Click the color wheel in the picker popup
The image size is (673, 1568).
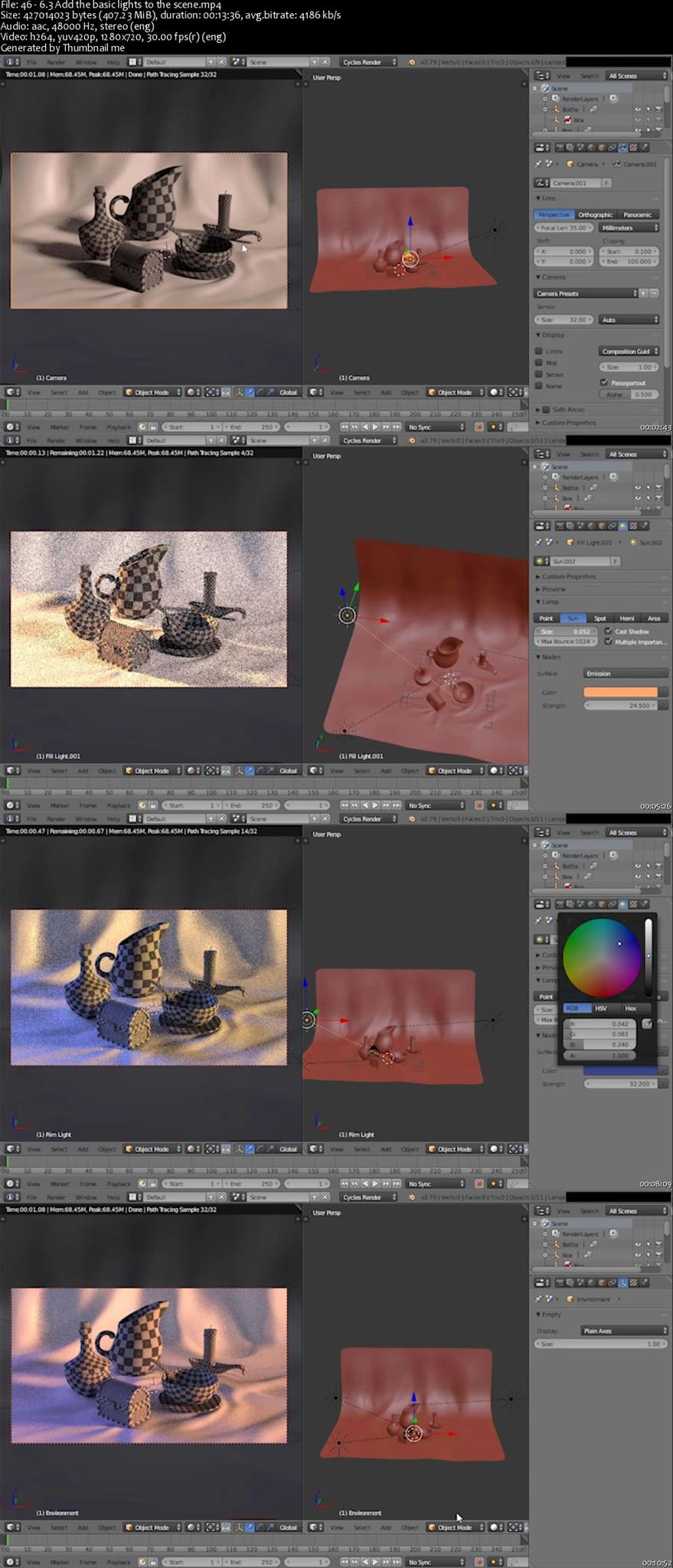click(x=603, y=957)
